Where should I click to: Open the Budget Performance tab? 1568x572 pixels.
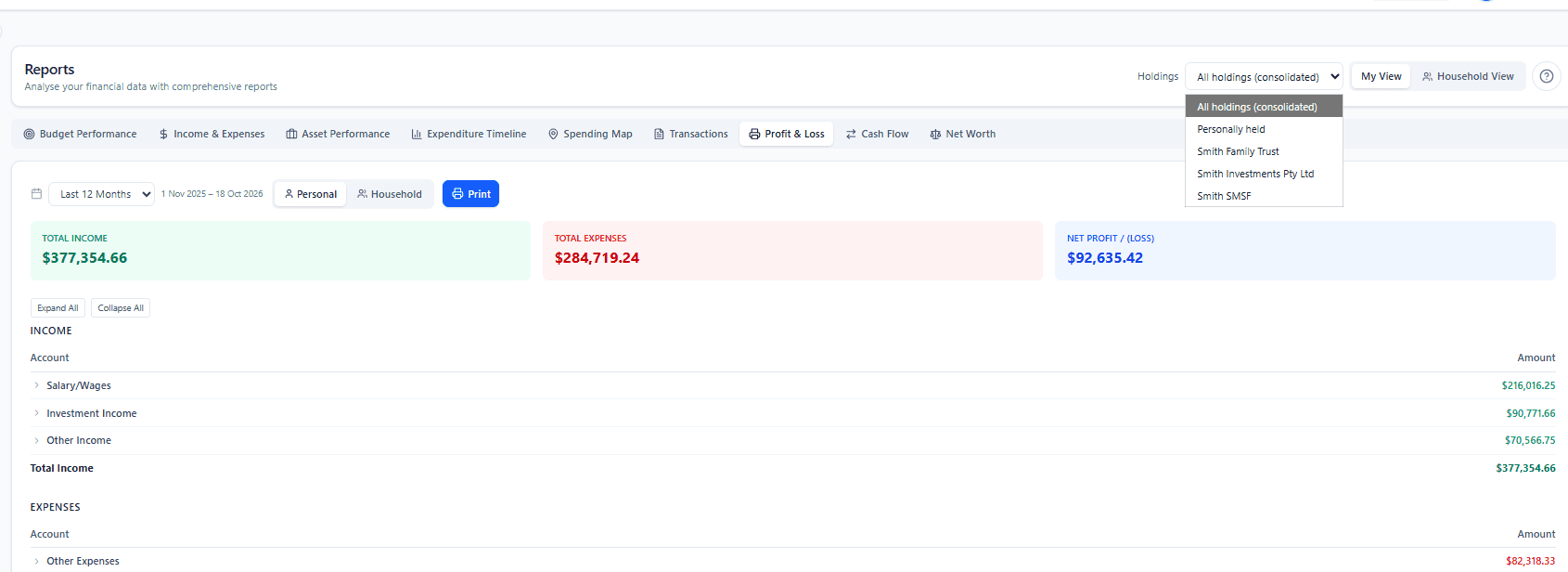[x=80, y=134]
